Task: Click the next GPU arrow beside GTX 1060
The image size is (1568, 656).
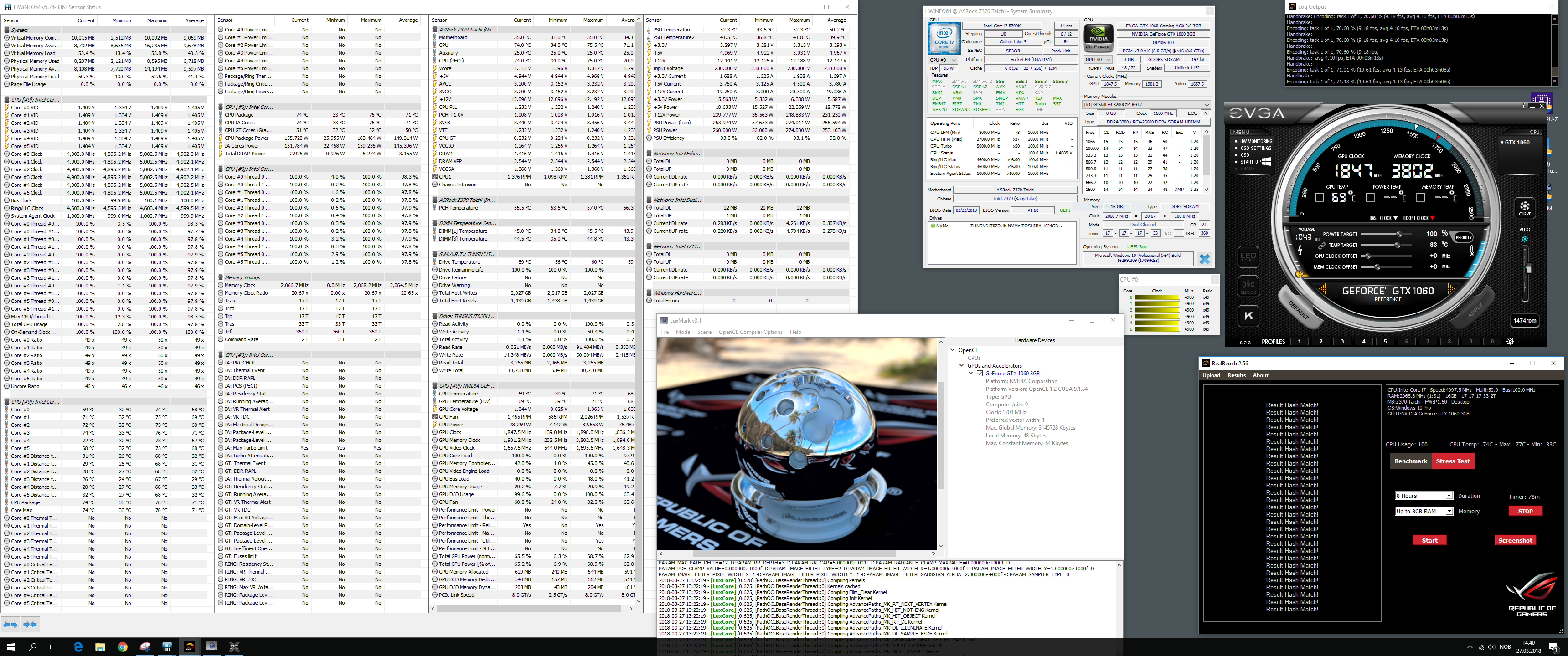Action: tap(1451, 290)
